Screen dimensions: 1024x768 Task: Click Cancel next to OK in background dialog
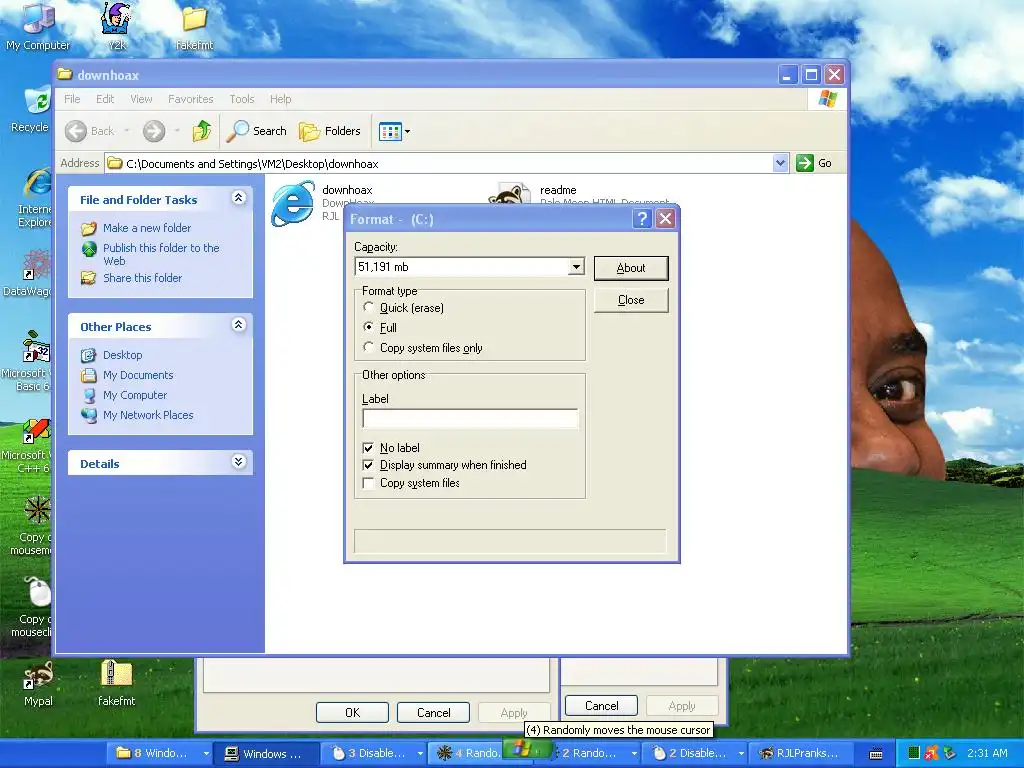[434, 712]
